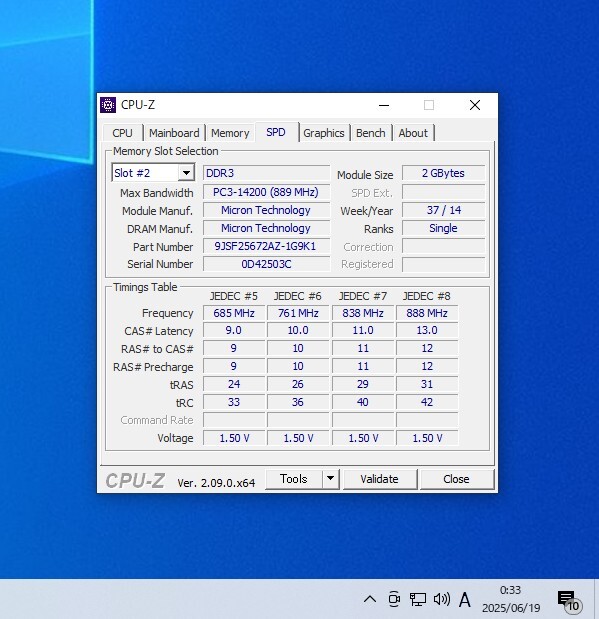Click the JEDEC #8 column header
This screenshot has width=599, height=619.
[x=427, y=296]
